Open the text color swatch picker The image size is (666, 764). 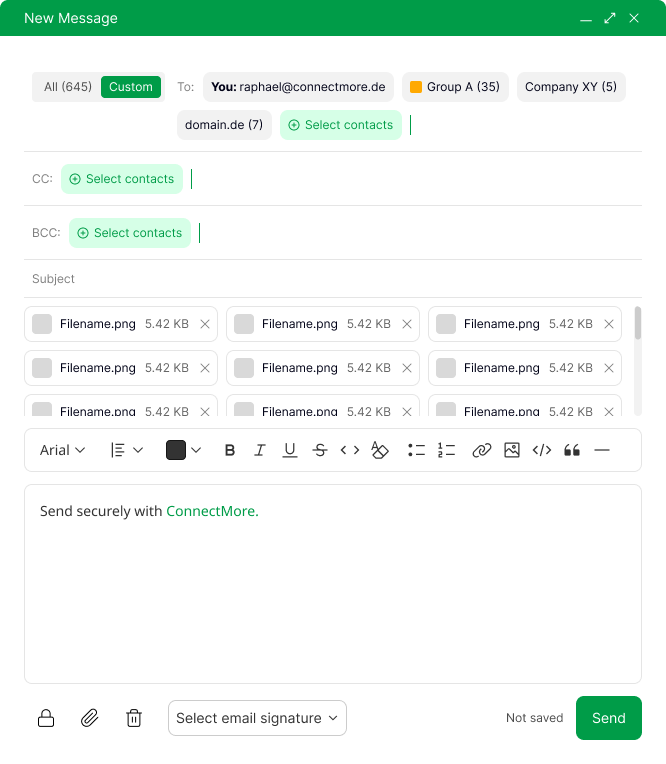click(183, 450)
